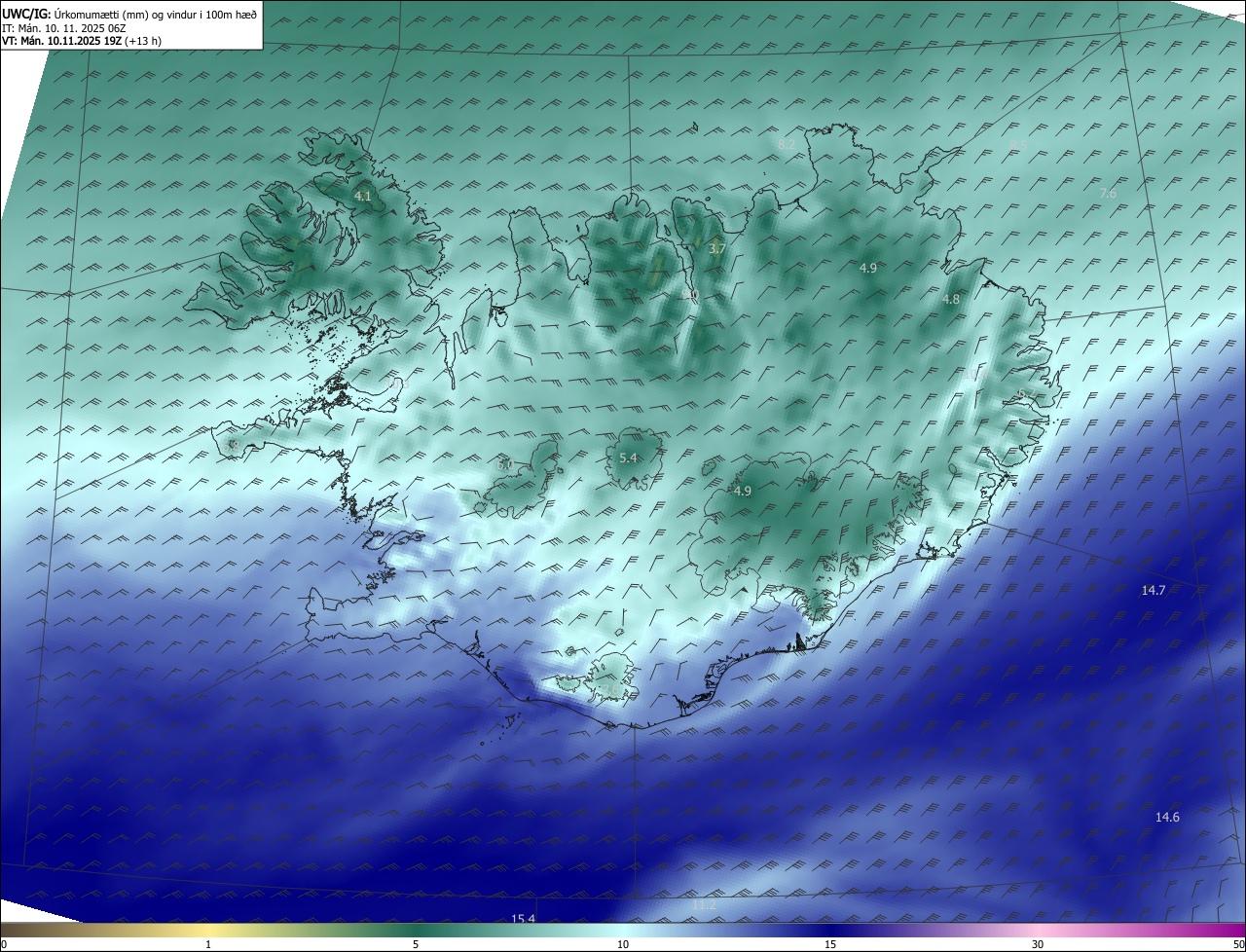Click the colorbar tick label 10
Screen dimensions: 1246x952
[x=623, y=944]
